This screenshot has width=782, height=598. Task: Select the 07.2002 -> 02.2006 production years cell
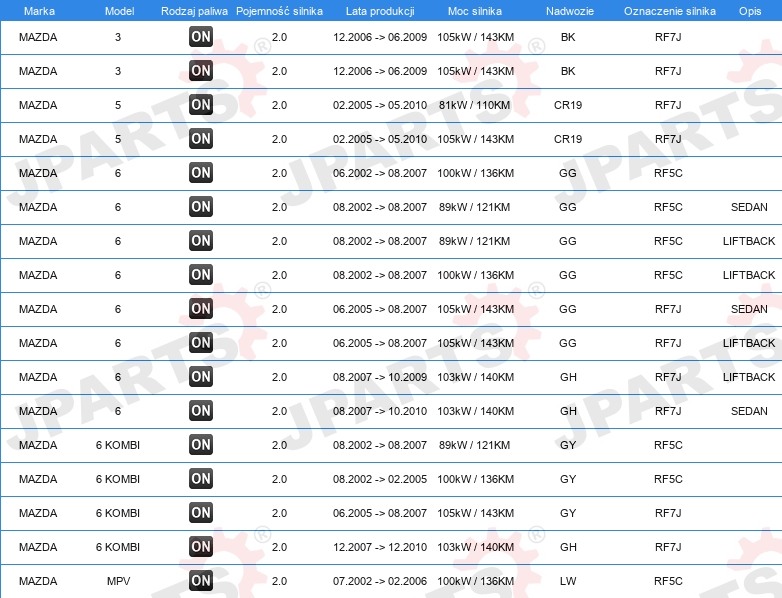click(x=380, y=581)
